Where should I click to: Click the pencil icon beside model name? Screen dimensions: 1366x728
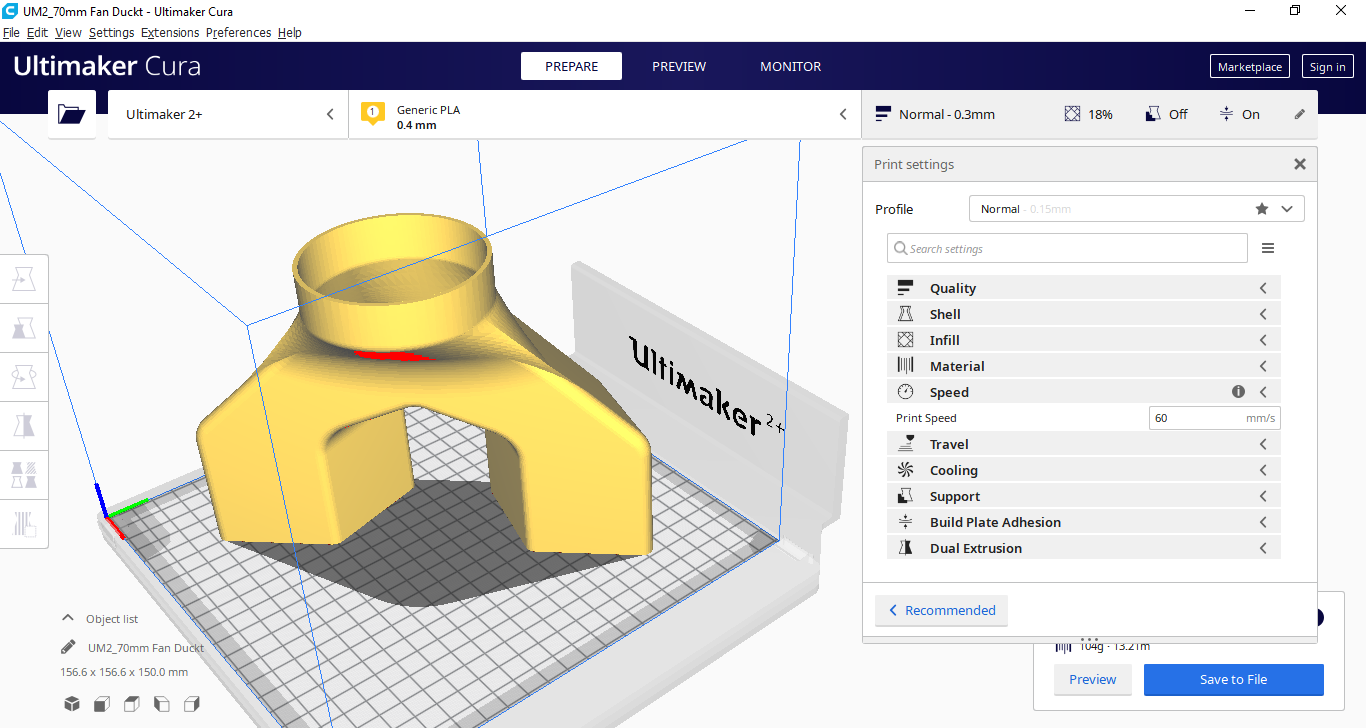point(68,647)
